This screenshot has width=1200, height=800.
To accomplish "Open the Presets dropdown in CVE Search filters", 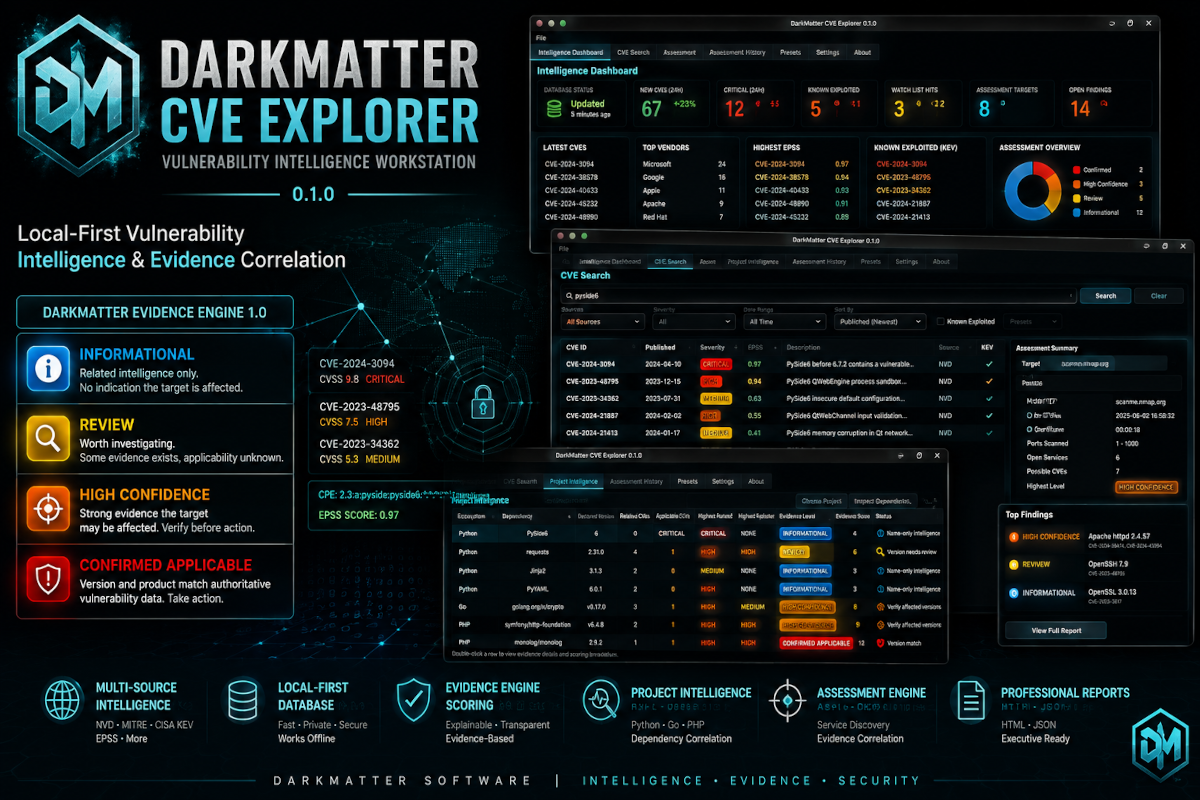I will 1032,322.
